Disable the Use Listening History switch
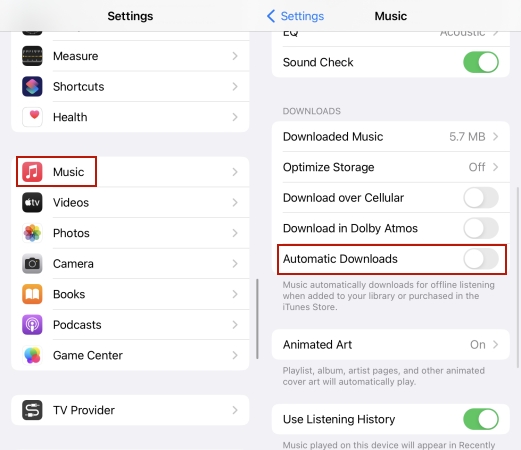This screenshot has height=450, width=521. (x=481, y=419)
